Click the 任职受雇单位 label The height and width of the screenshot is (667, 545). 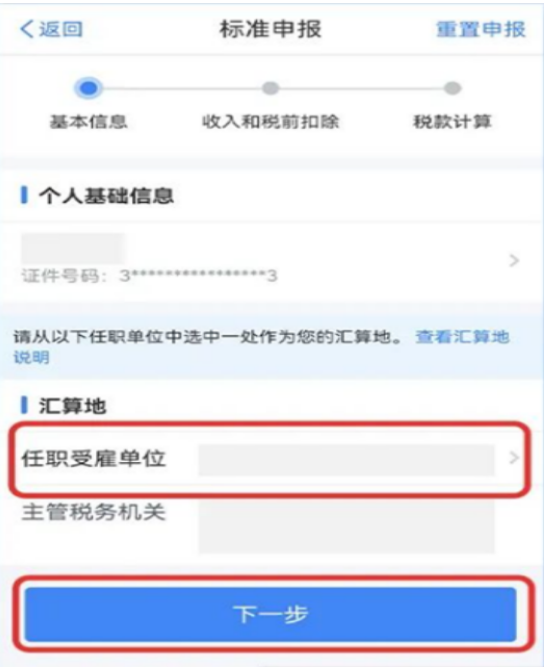coord(94,459)
